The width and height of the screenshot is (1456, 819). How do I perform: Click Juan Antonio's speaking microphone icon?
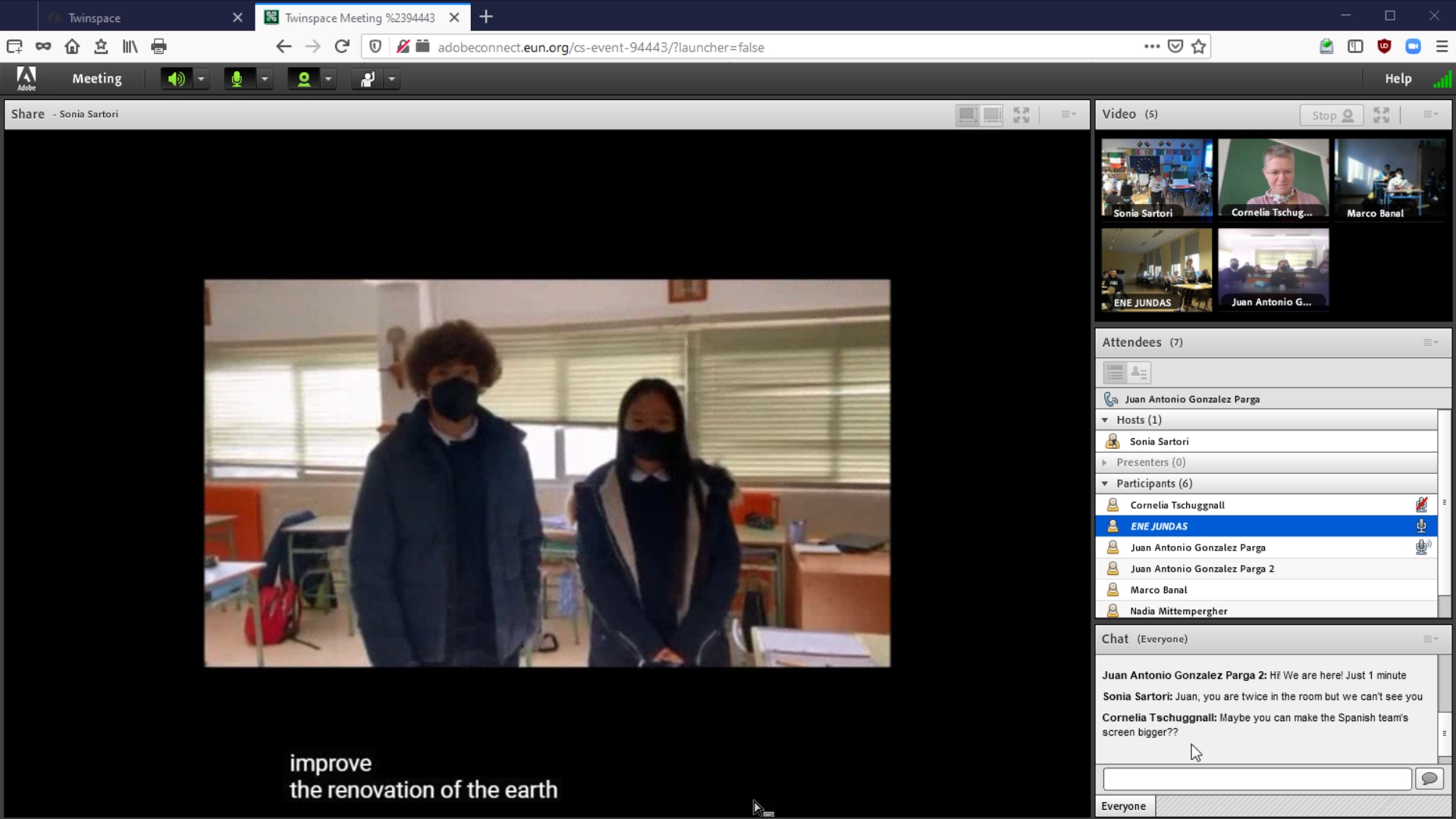[1423, 547]
